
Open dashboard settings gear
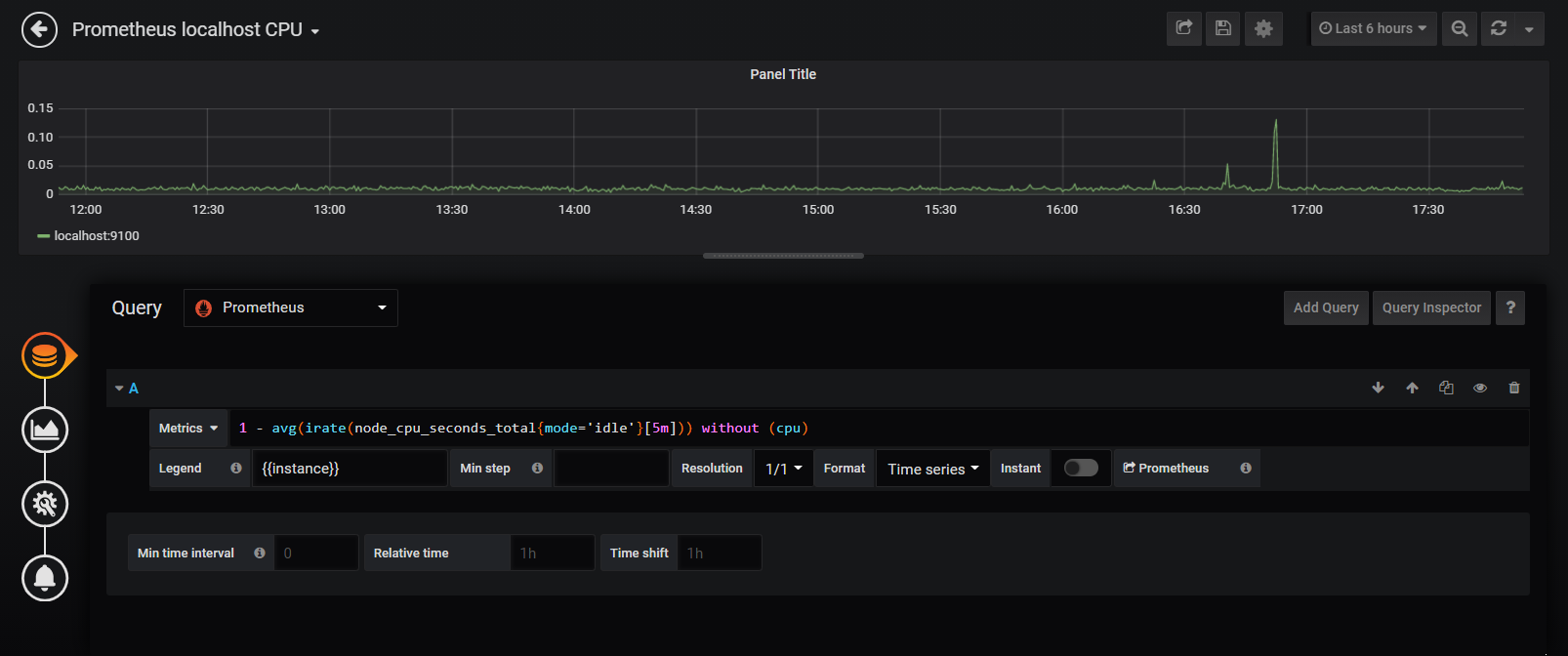pos(1263,28)
